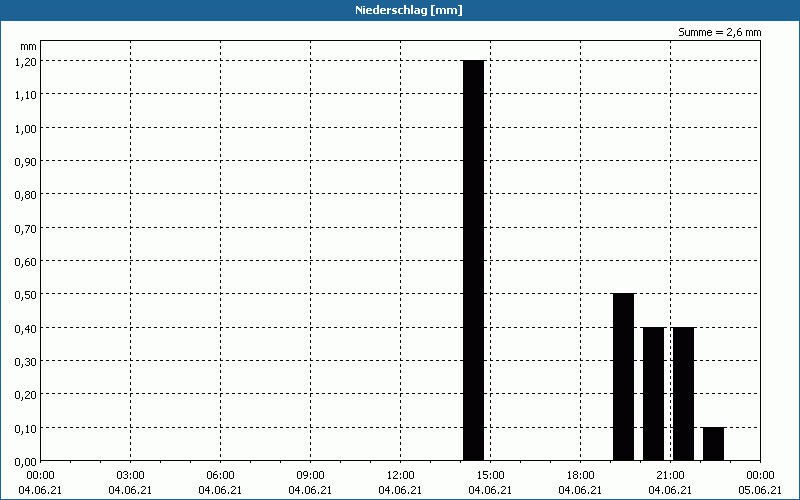Click the 12:00 time axis label

click(401, 476)
